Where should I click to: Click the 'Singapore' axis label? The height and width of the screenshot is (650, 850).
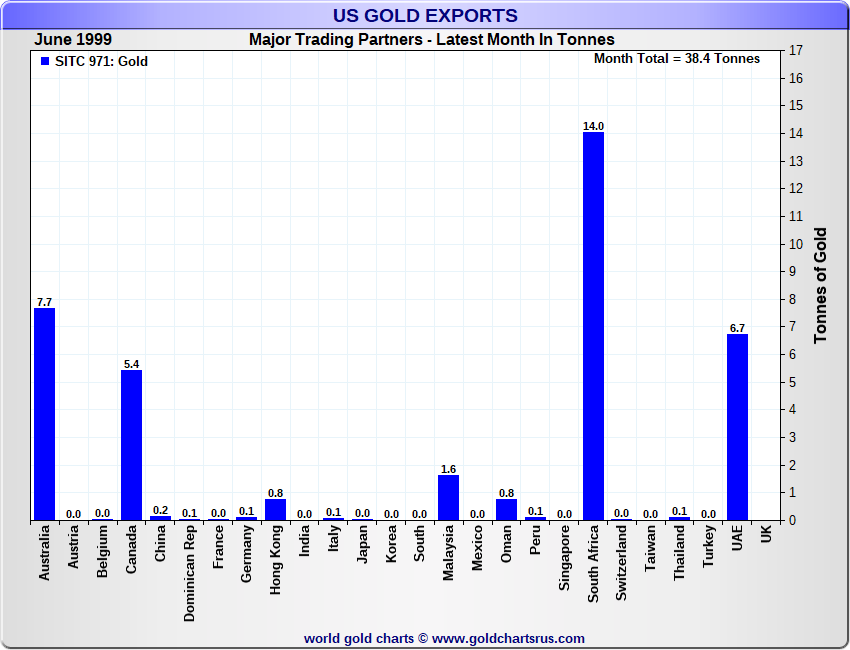[564, 558]
